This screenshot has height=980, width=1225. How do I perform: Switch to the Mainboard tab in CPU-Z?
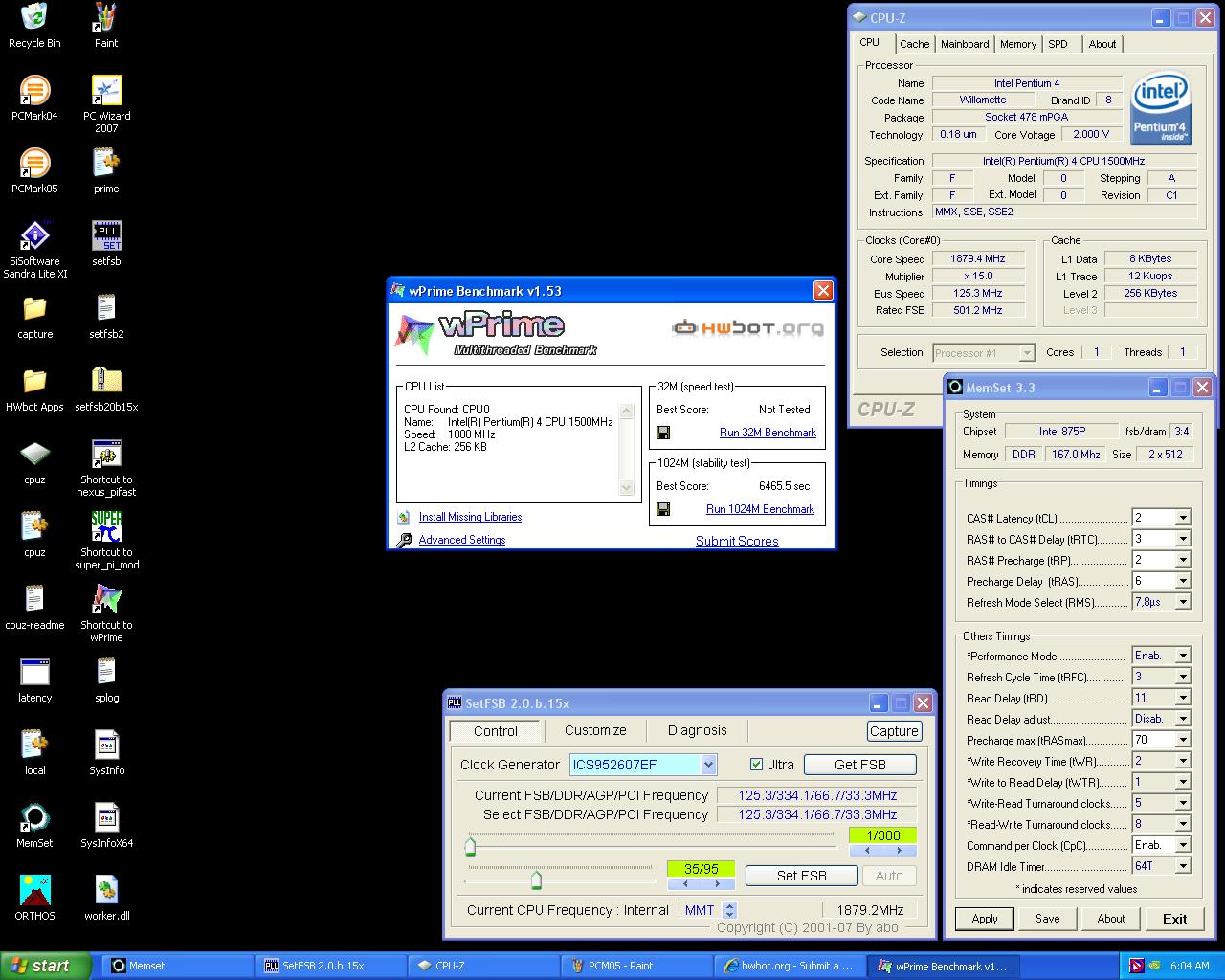tap(965, 44)
